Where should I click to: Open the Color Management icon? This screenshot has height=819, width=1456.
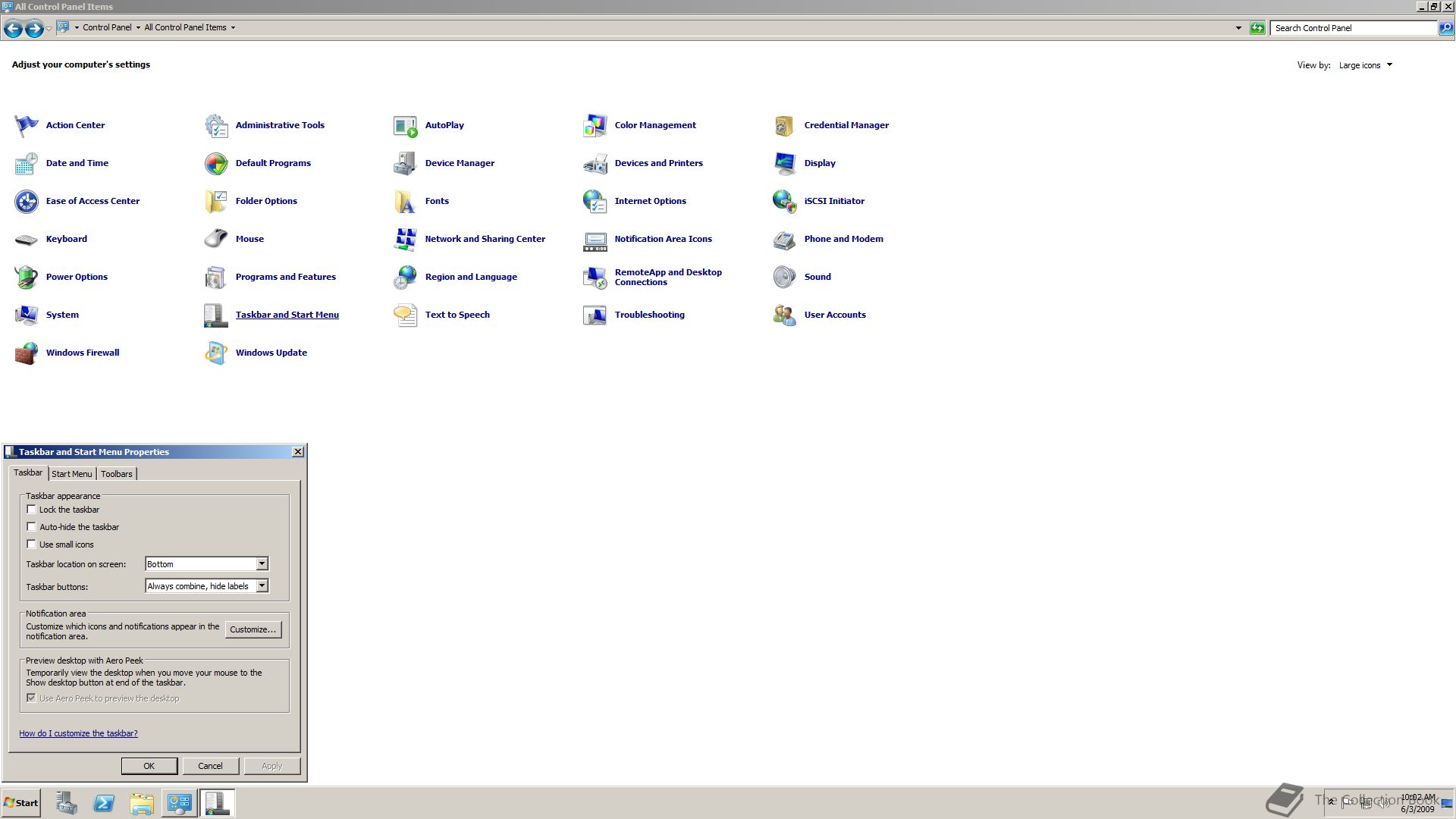tap(595, 125)
